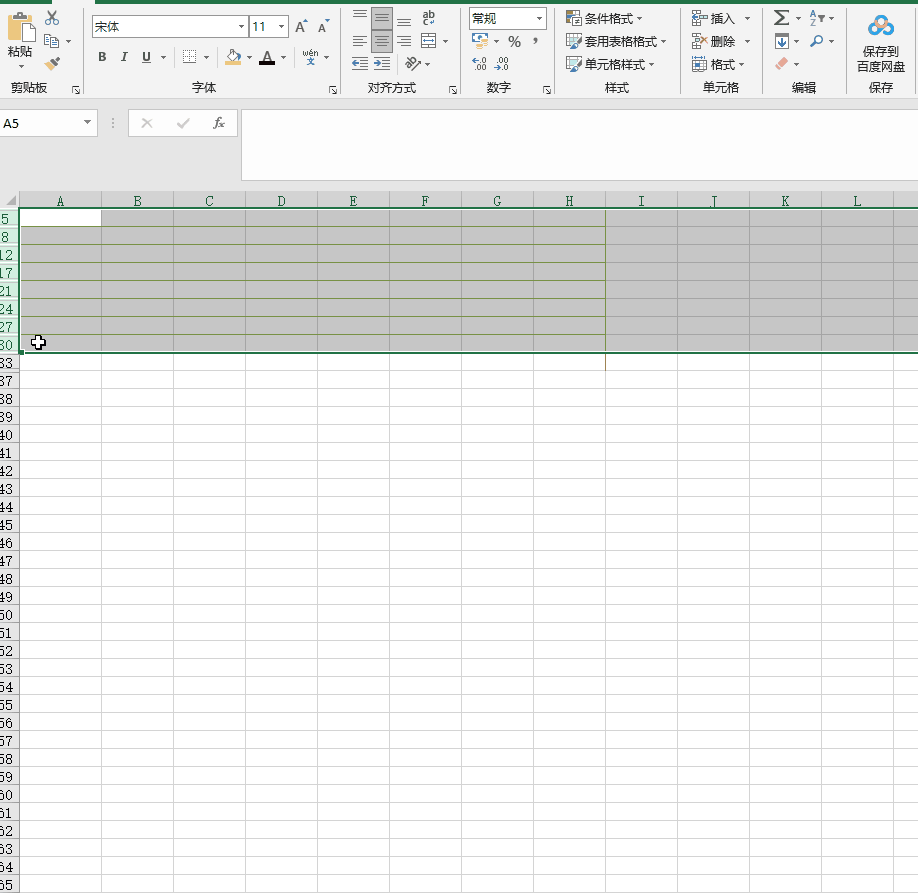This screenshot has width=918, height=893.
Task: Open 单元格样式 cell styles menu
Action: (x=610, y=64)
